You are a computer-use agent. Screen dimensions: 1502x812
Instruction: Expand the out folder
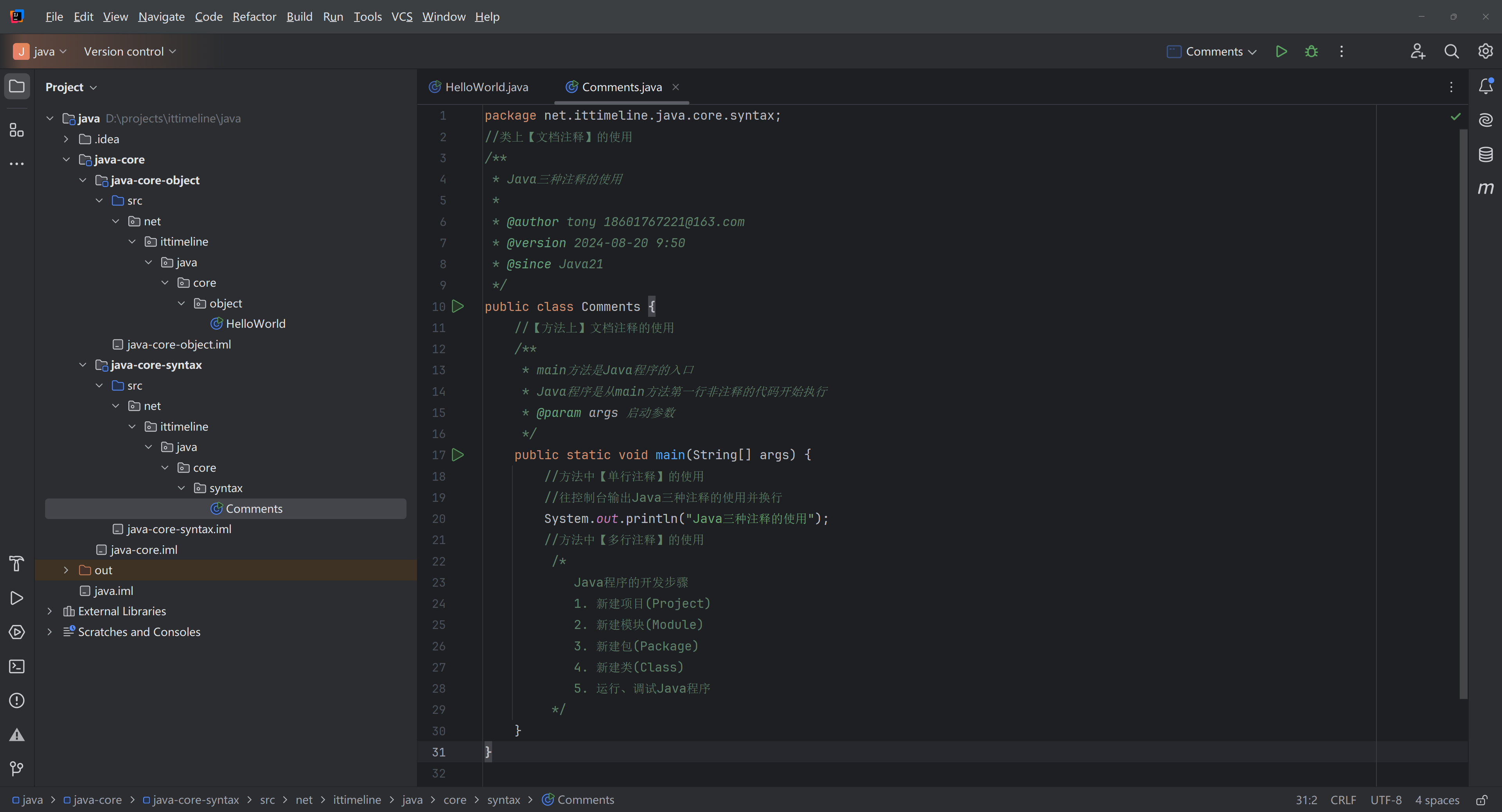click(66, 570)
